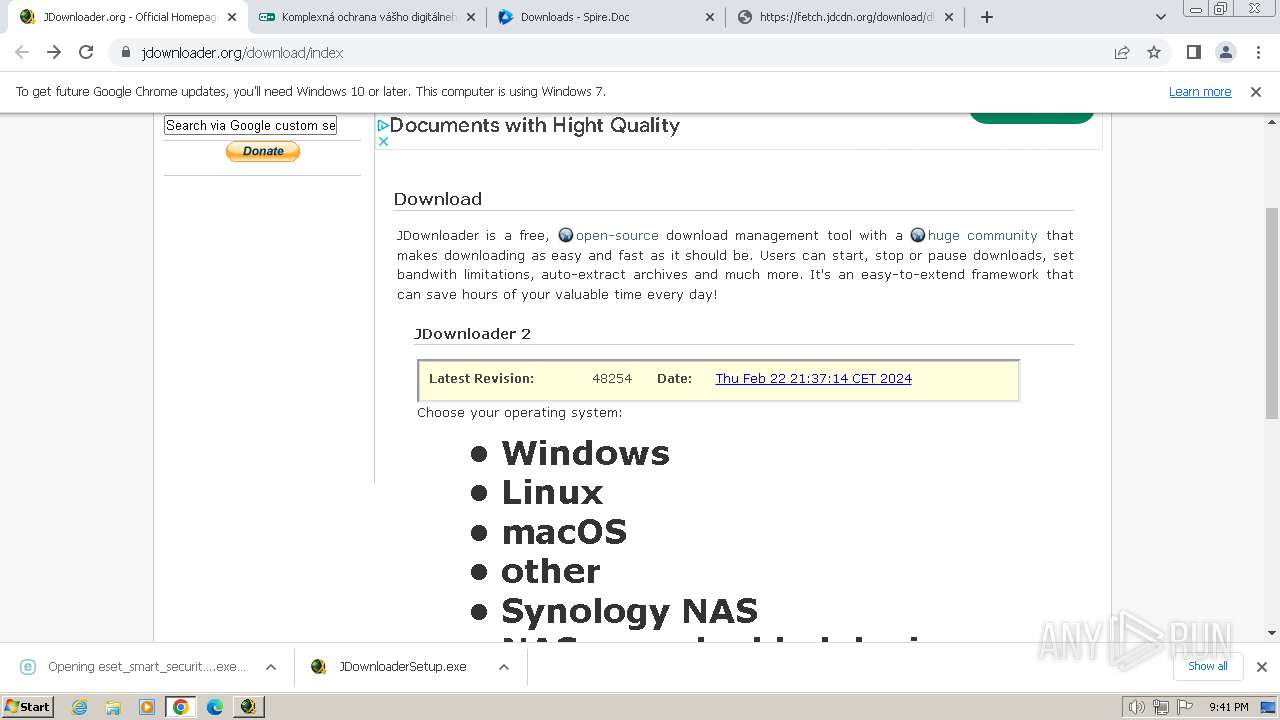Open Microsoft Edge from taskbar

pyautogui.click(x=215, y=707)
